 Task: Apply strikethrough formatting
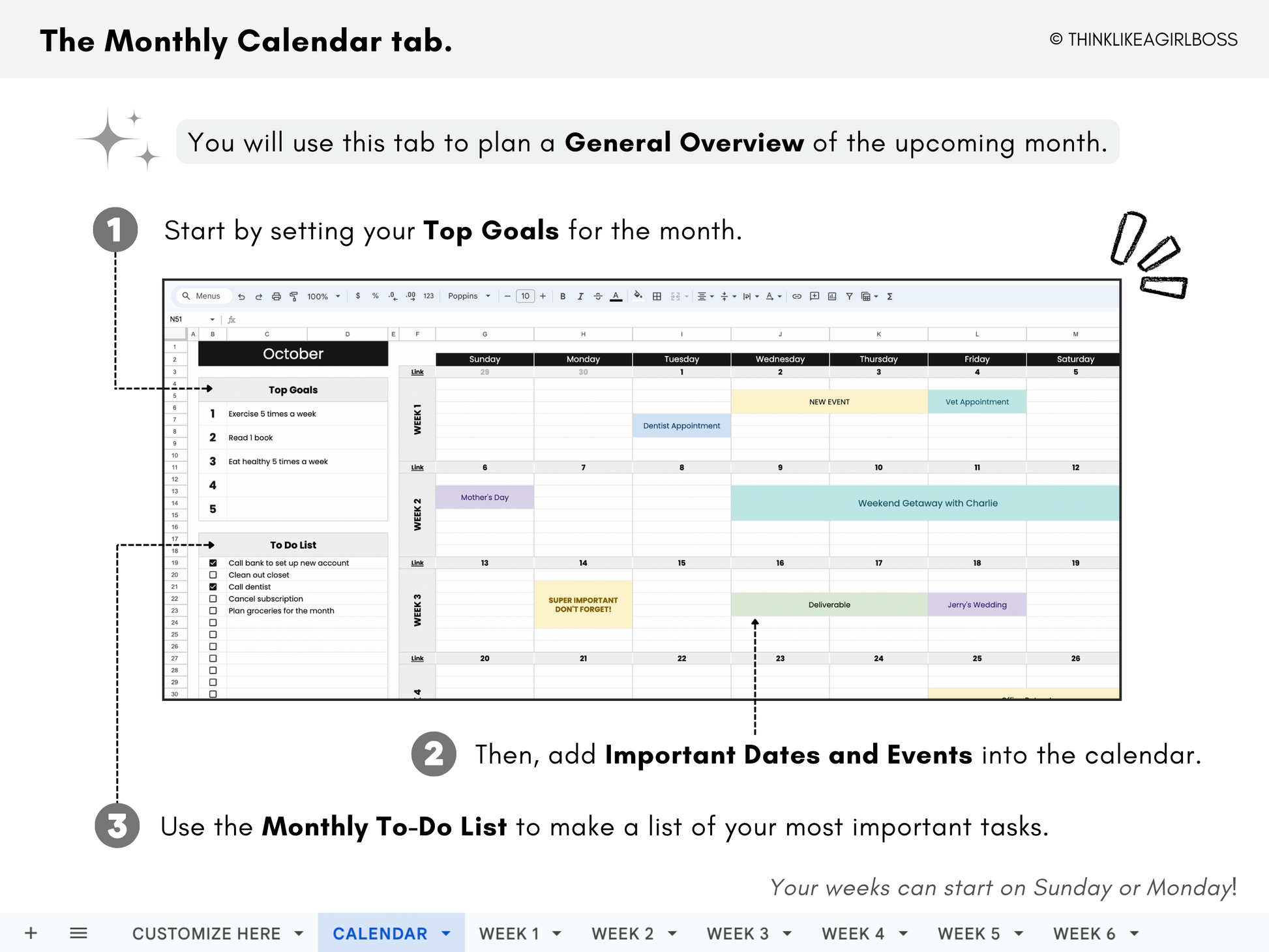(x=598, y=297)
